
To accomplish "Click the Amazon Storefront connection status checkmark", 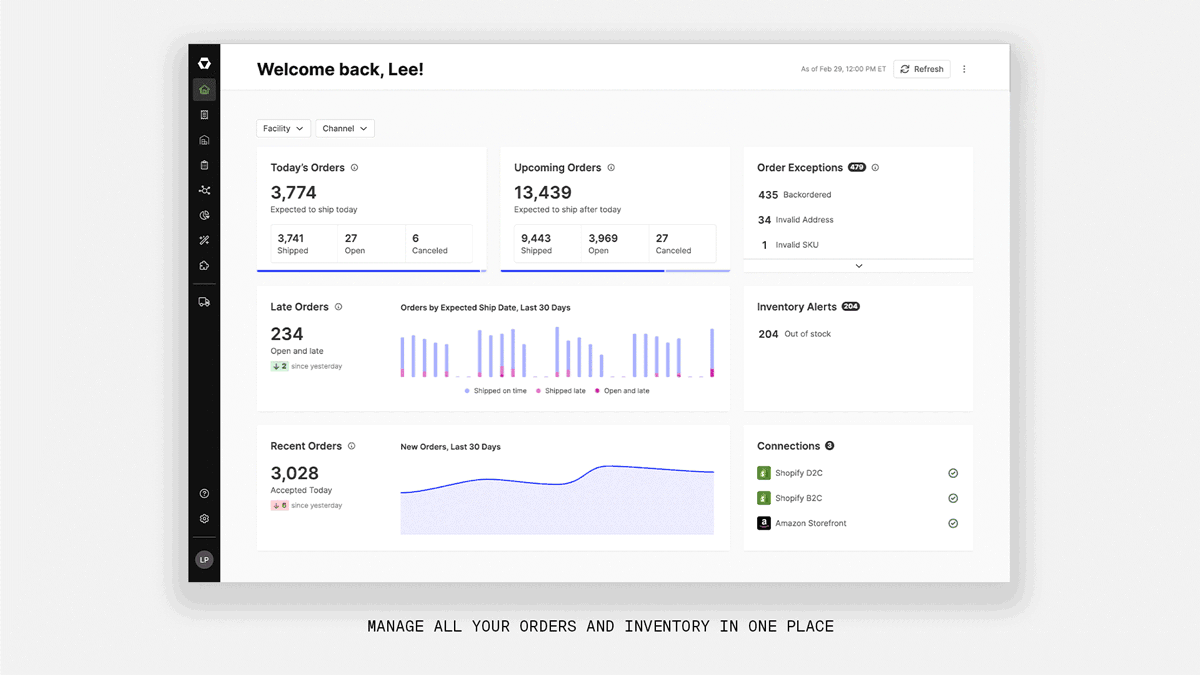I will click(x=953, y=523).
